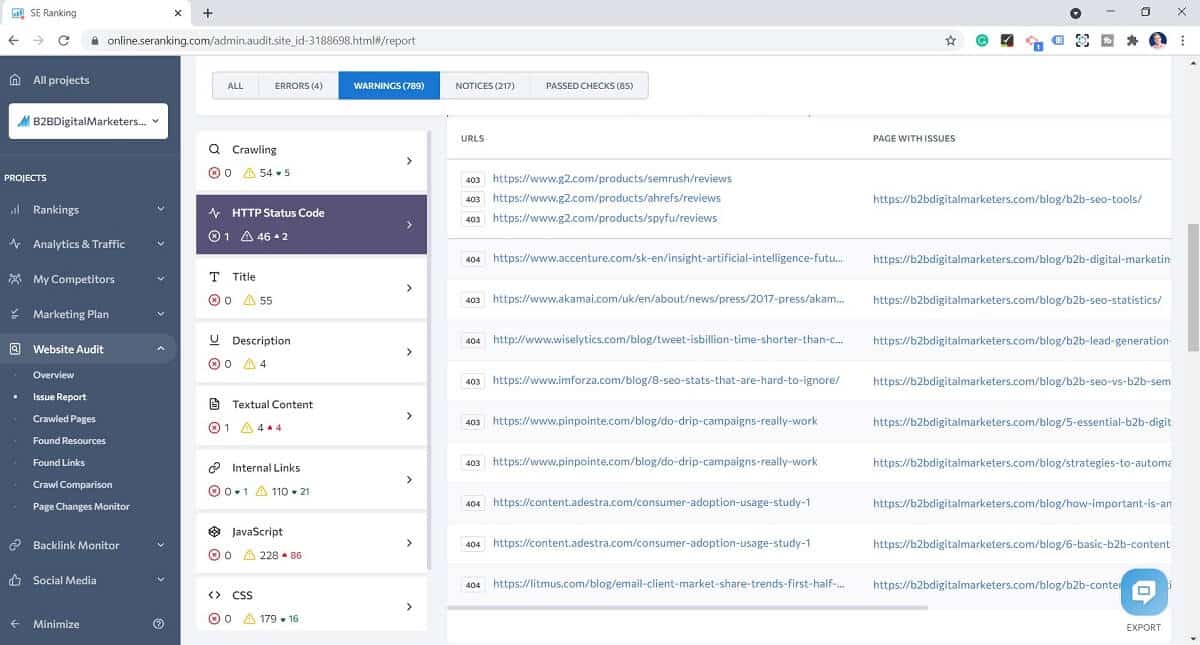Click the Textual Content document icon
Image resolution: width=1200 pixels, height=645 pixels.
214,404
